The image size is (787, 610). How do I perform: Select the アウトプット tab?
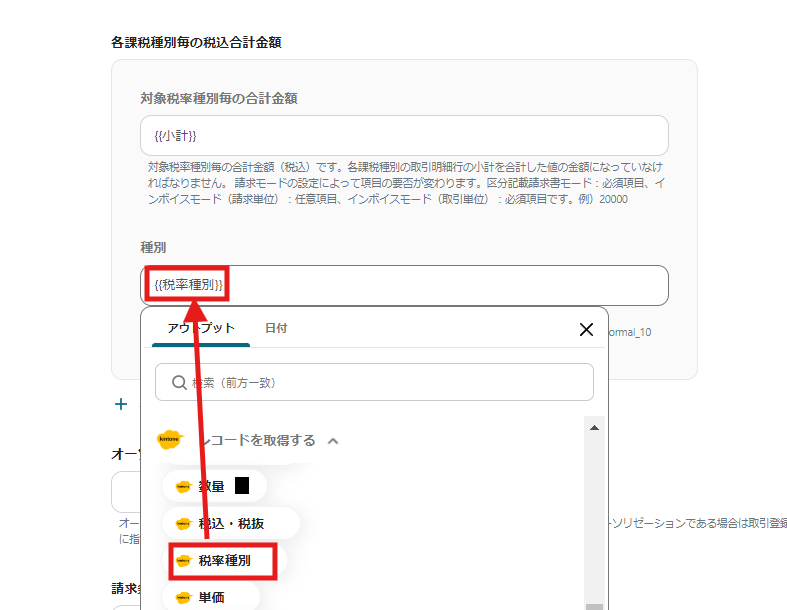pos(201,328)
